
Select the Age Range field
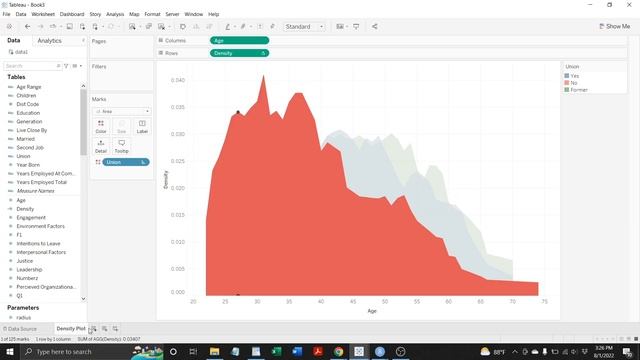[29, 87]
